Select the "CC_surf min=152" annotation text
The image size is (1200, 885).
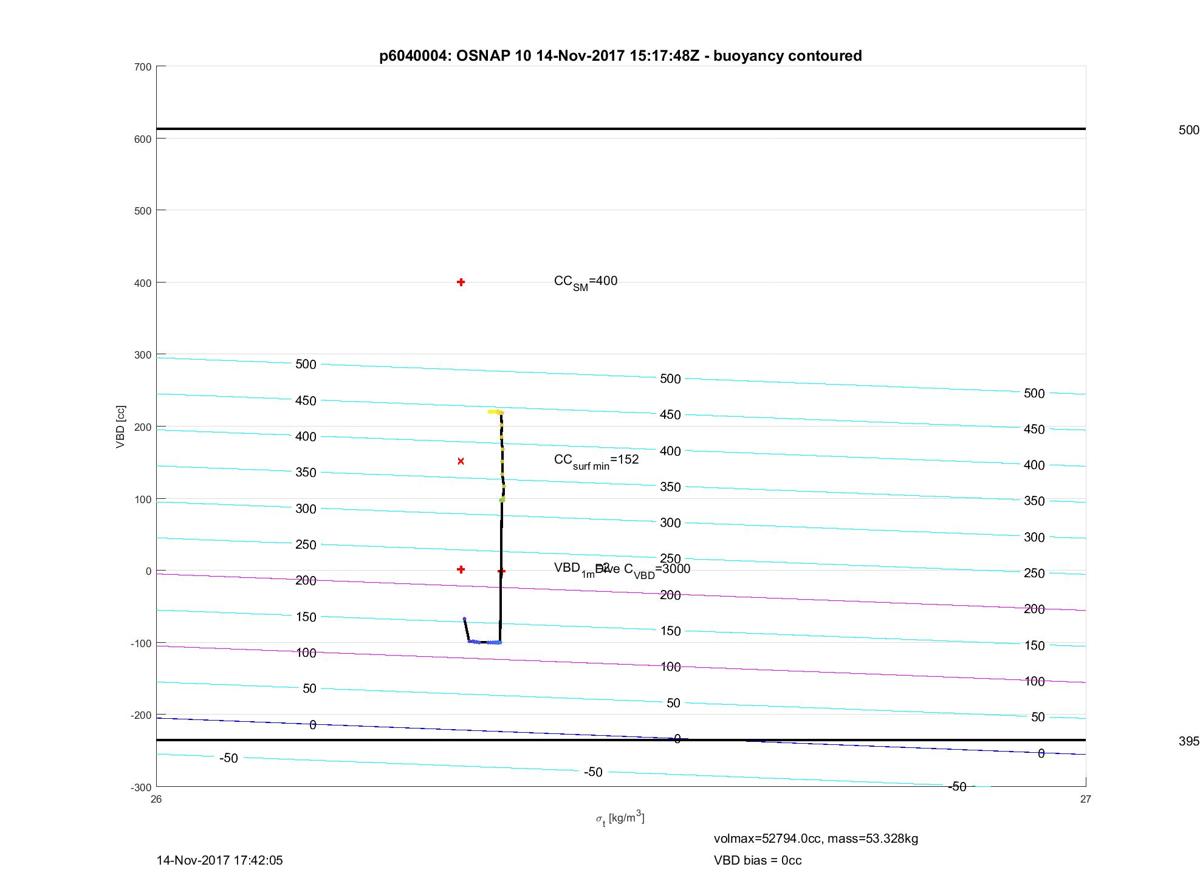(x=596, y=460)
